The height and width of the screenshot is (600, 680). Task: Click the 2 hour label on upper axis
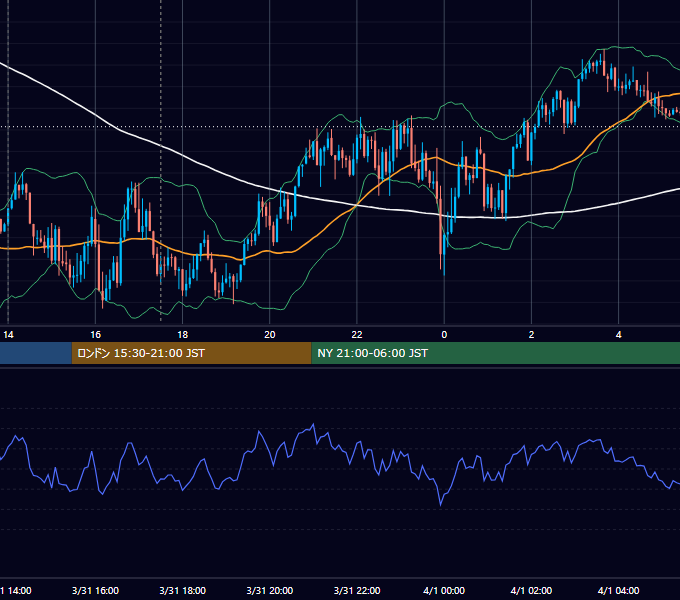(531, 335)
